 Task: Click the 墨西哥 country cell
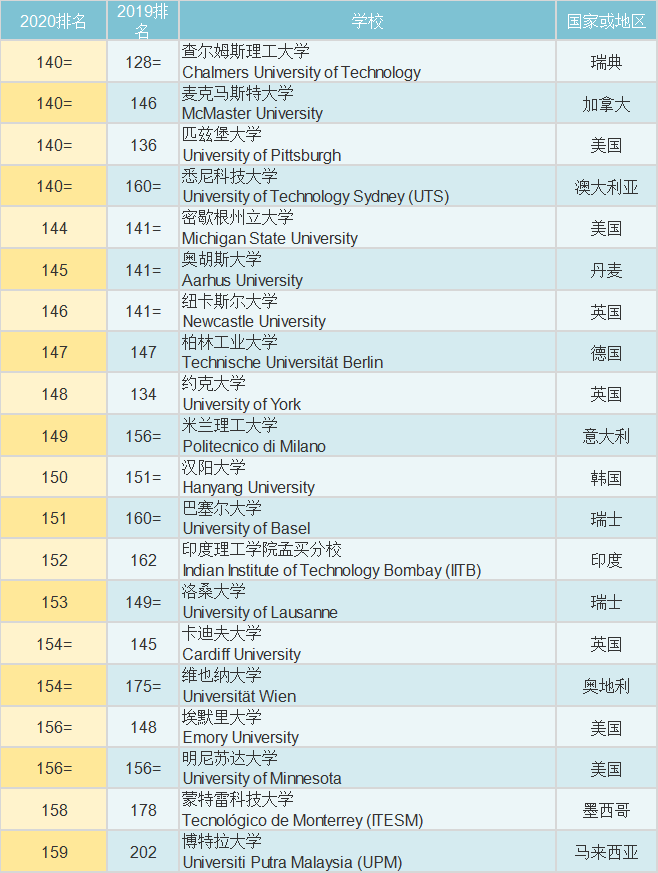606,810
